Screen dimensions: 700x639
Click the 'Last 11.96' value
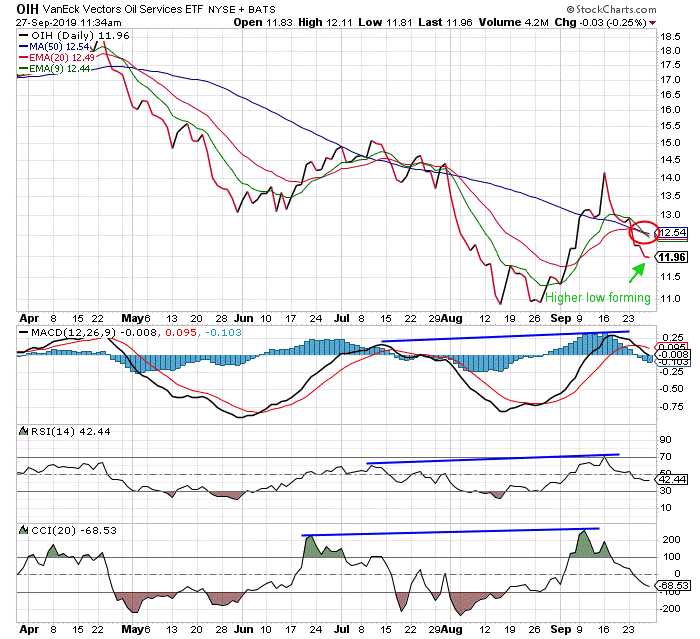coord(445,22)
